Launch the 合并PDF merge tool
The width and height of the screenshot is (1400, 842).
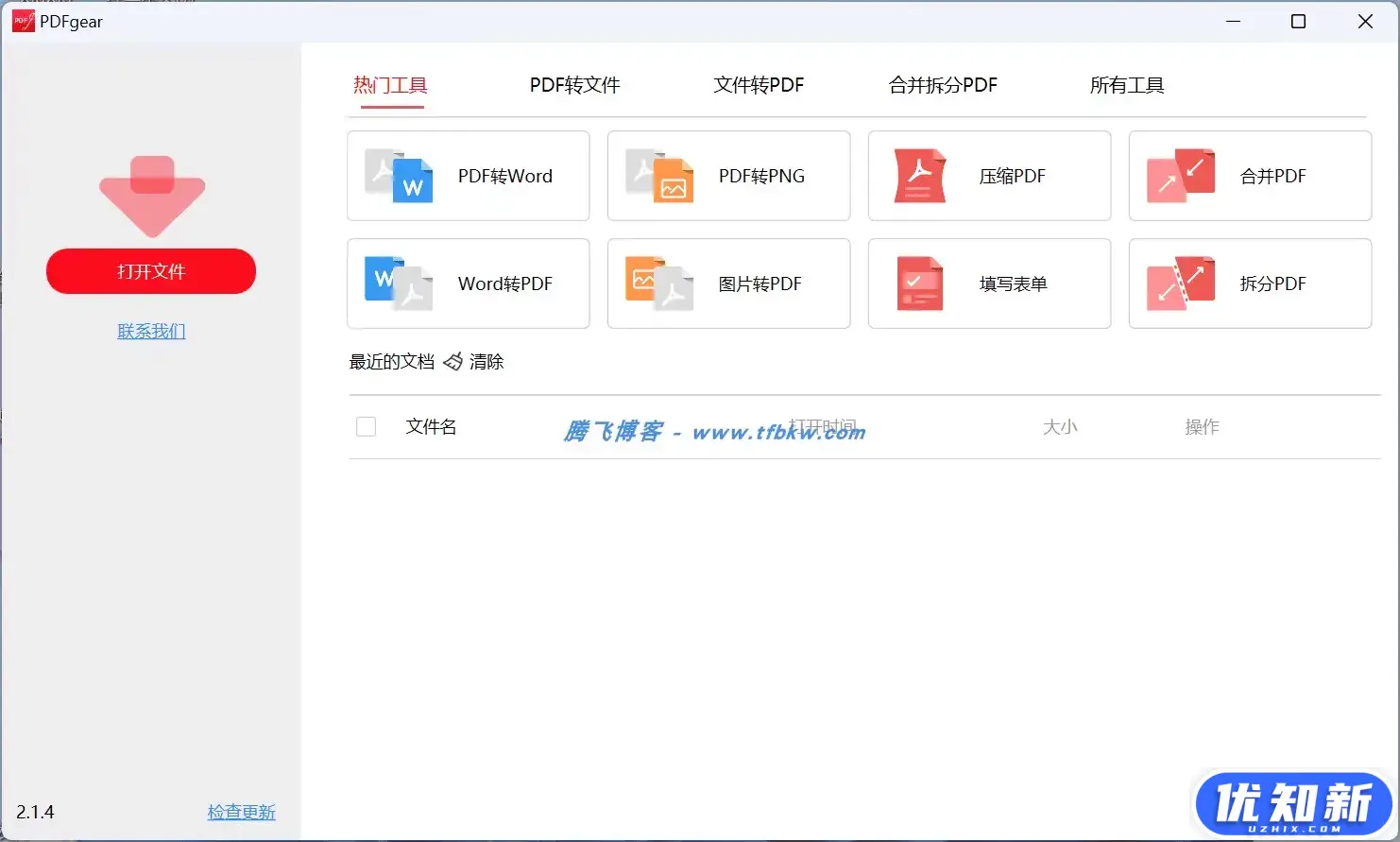(x=1249, y=176)
